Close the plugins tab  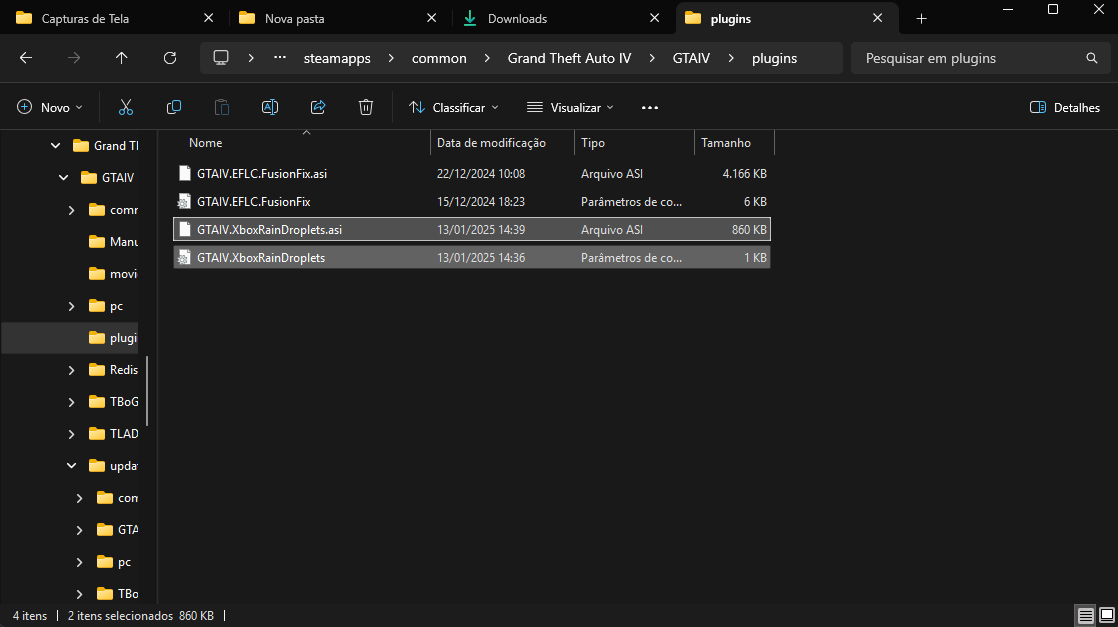(x=878, y=18)
